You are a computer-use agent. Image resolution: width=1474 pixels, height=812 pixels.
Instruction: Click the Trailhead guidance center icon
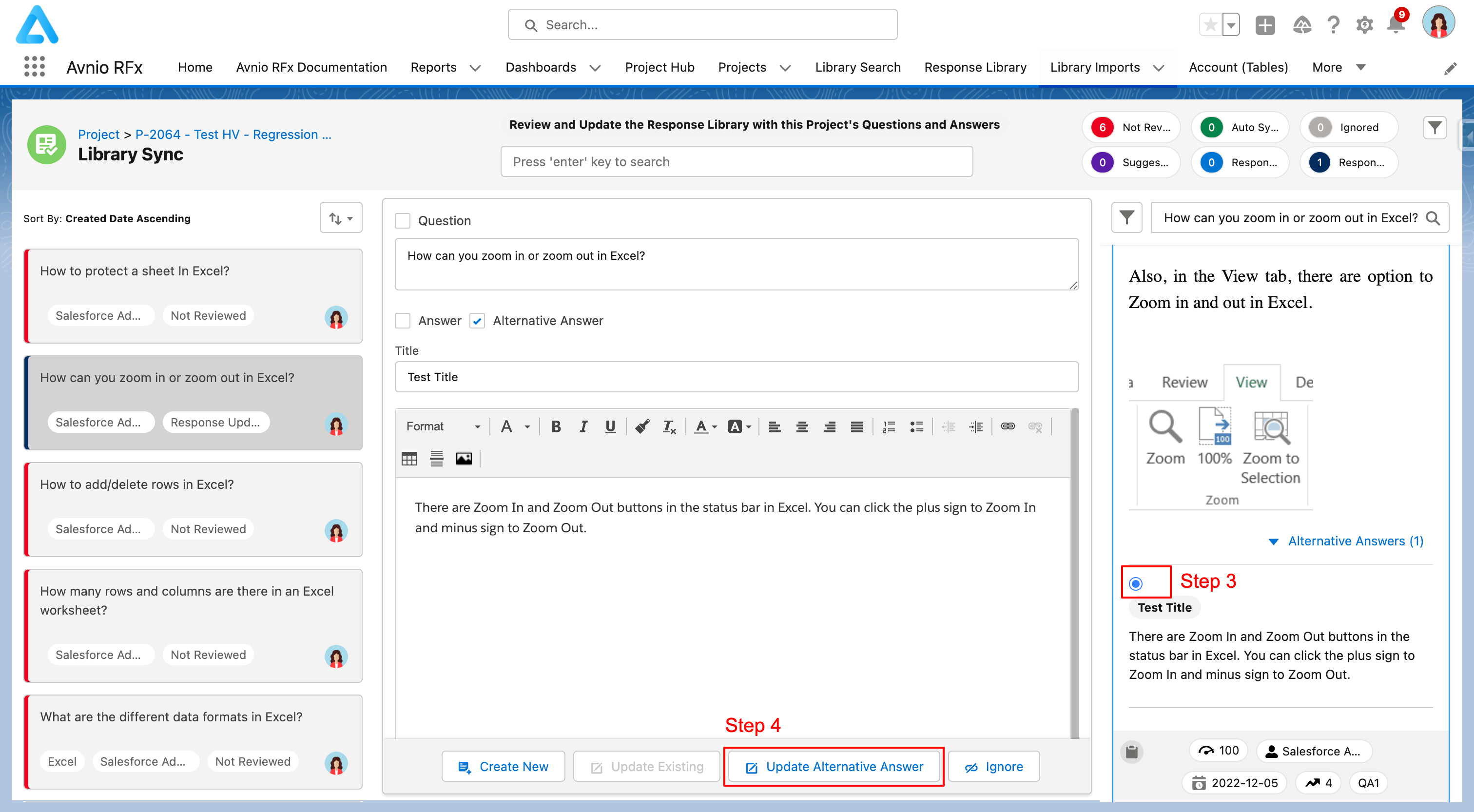point(1302,24)
